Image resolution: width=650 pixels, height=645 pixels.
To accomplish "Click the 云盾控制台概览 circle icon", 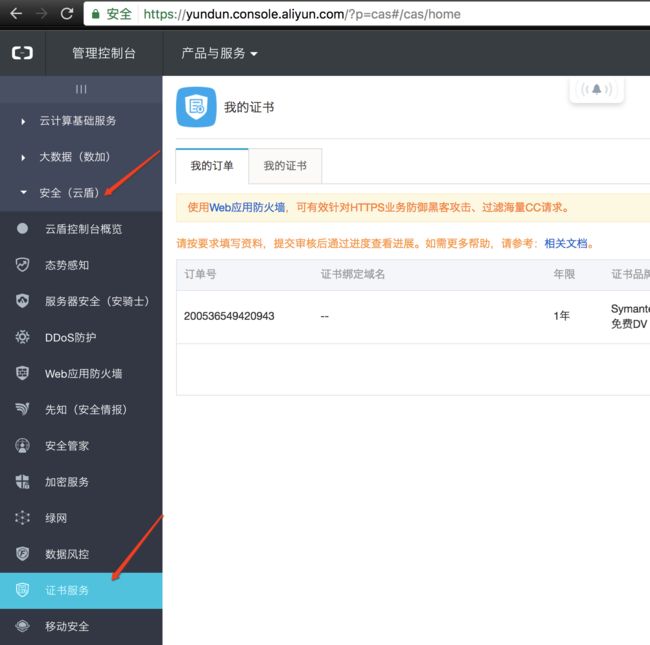I will click(22, 228).
